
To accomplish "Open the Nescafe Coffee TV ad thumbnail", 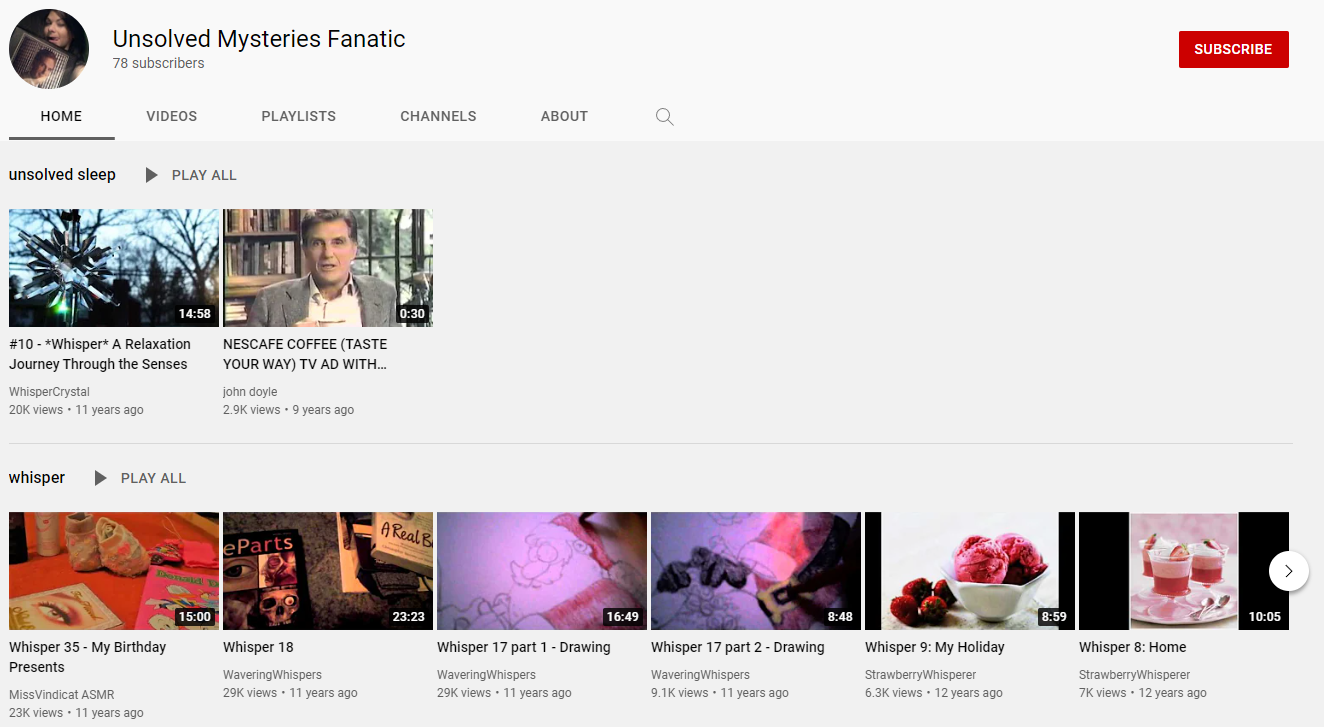I will coord(328,268).
